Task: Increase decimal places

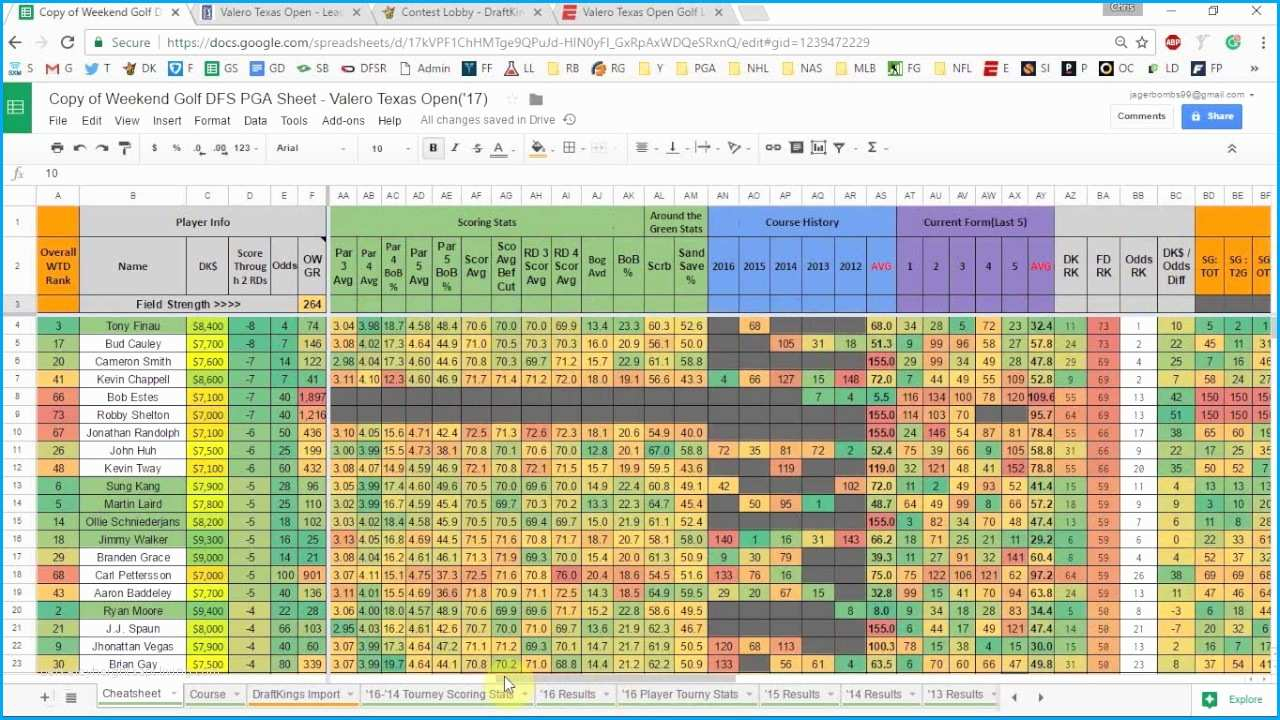Action: tap(220, 148)
